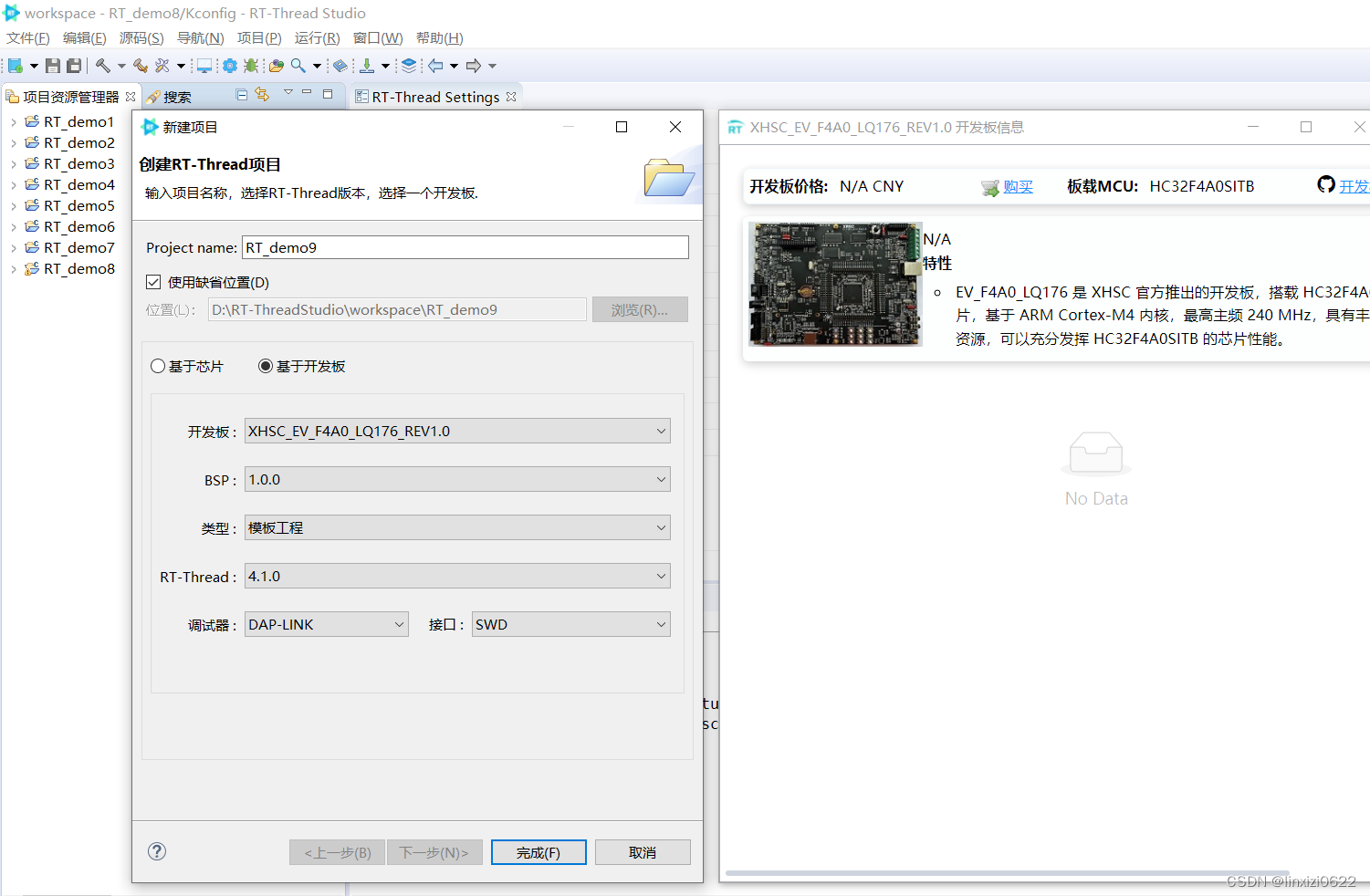
Task: Open the 导航(N) menu
Action: click(201, 38)
